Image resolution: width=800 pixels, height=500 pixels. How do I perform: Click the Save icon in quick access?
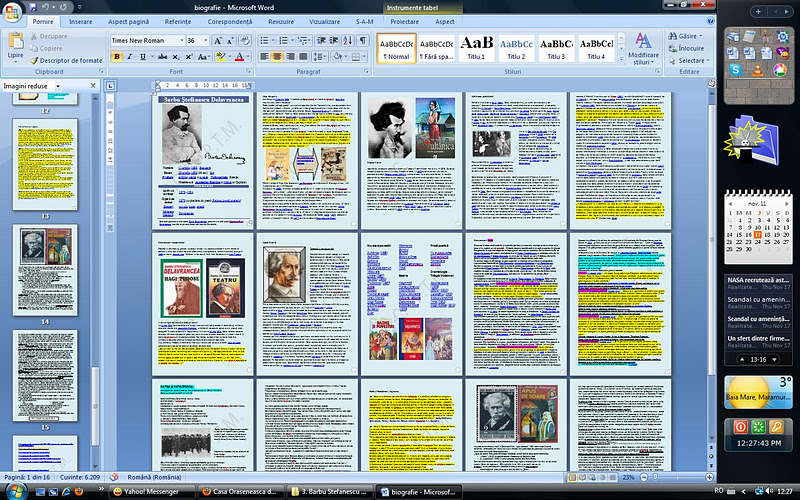pyautogui.click(x=33, y=7)
